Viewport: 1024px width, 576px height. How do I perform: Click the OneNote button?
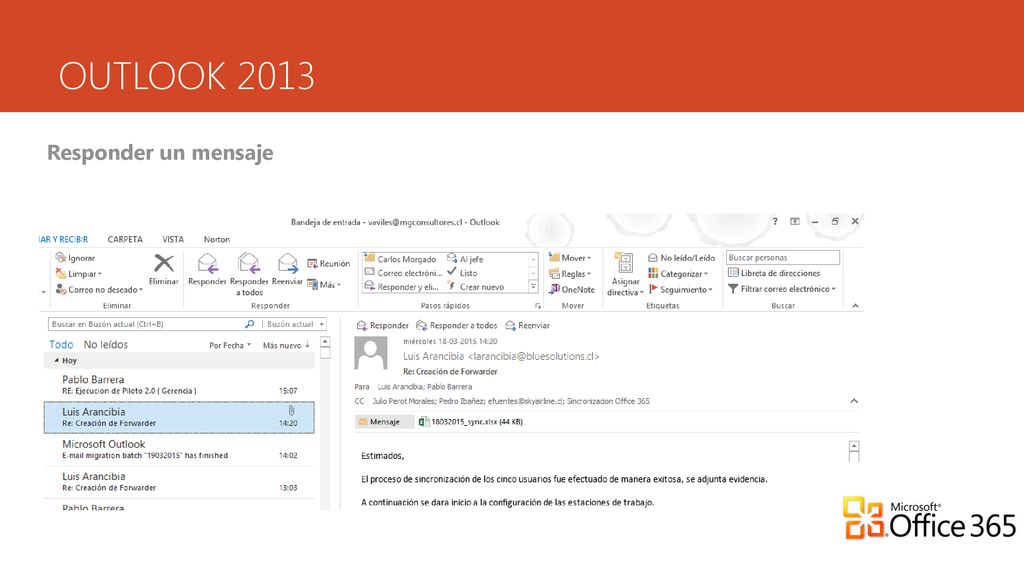[572, 289]
